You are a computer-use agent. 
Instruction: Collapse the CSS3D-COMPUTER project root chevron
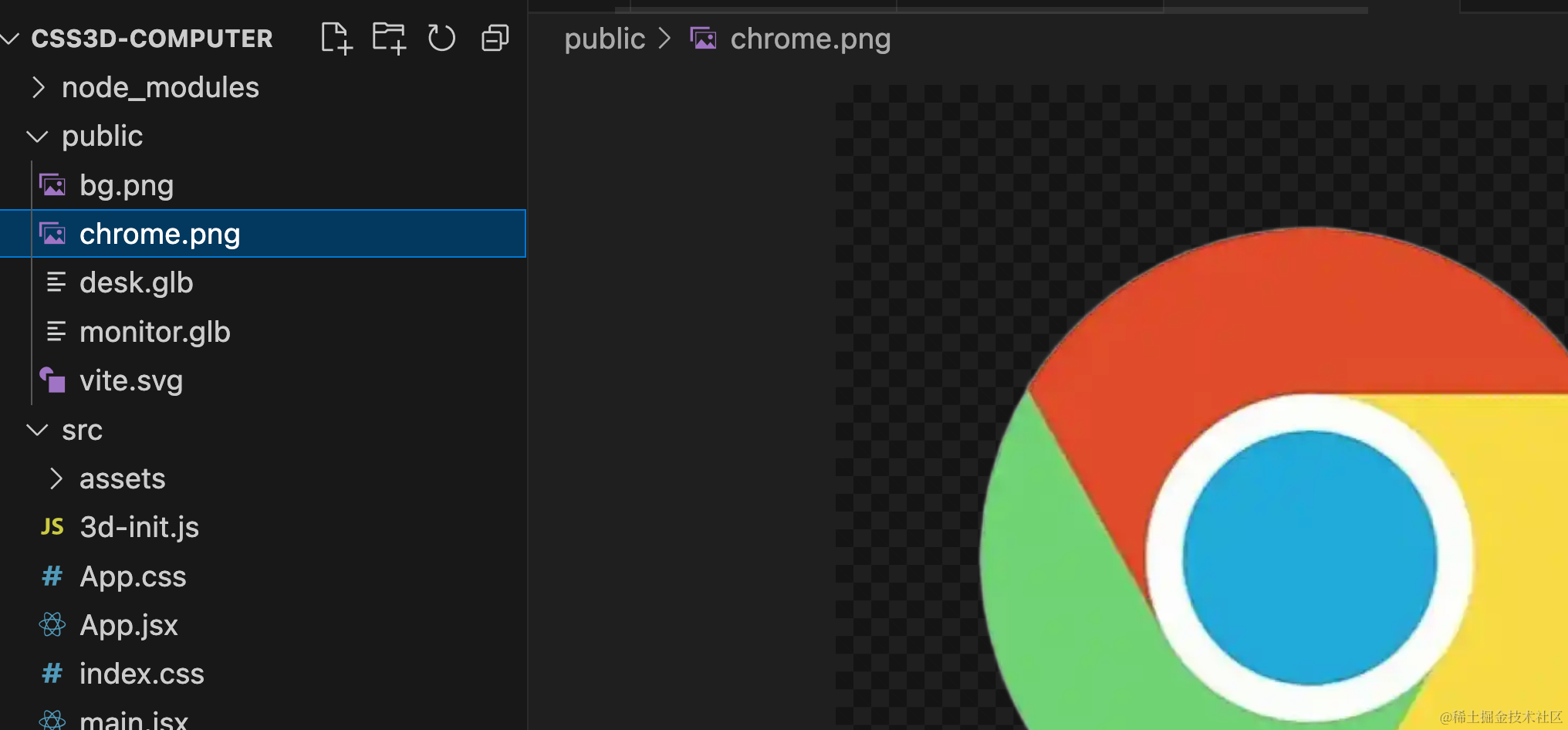click(x=10, y=38)
